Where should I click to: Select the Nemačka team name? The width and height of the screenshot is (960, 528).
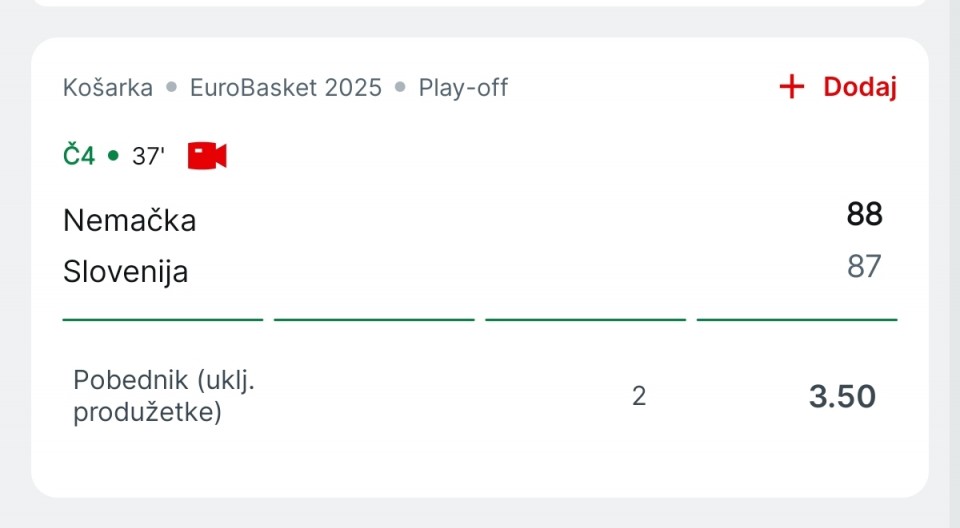[129, 220]
